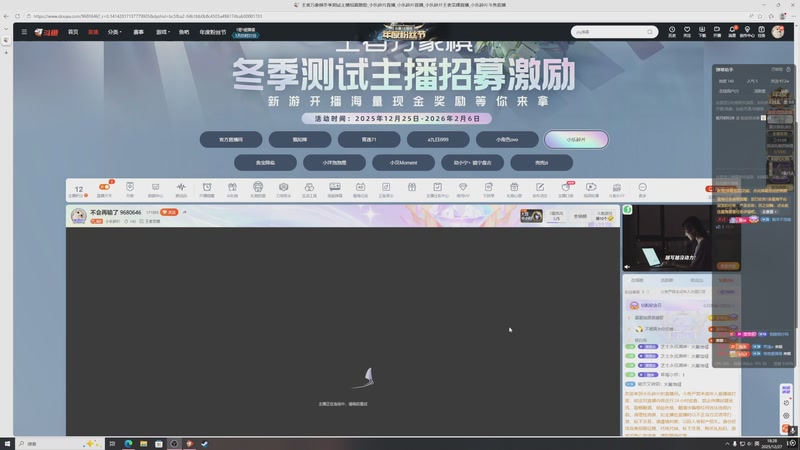Screen dimensions: 800x450
Task: Open the 赛事 nav item
Action: pyautogui.click(x=138, y=32)
